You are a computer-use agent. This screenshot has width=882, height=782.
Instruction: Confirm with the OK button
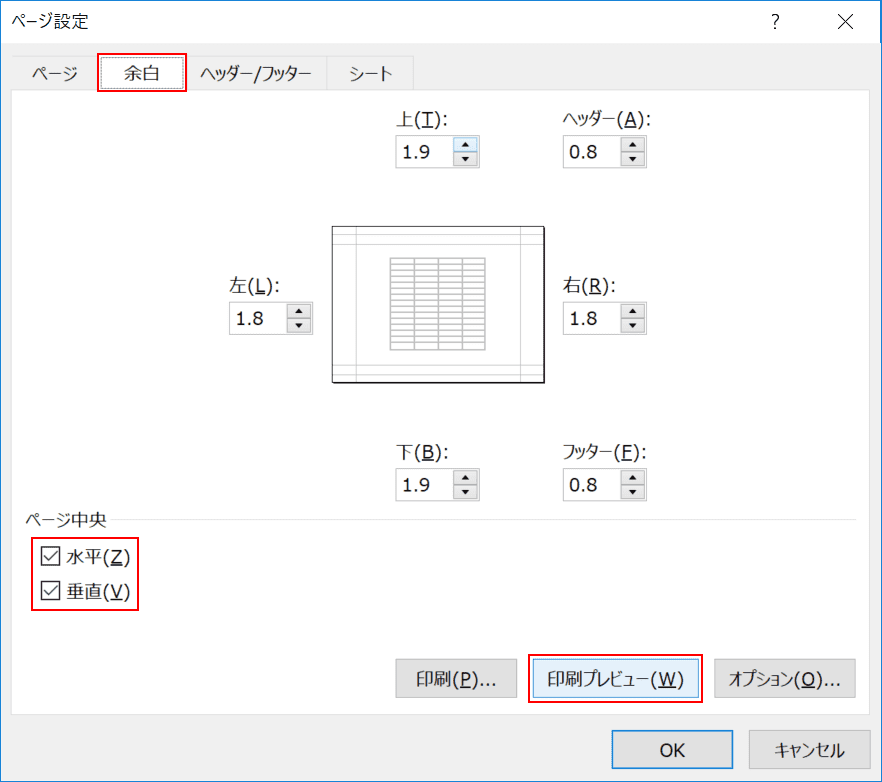click(x=672, y=749)
